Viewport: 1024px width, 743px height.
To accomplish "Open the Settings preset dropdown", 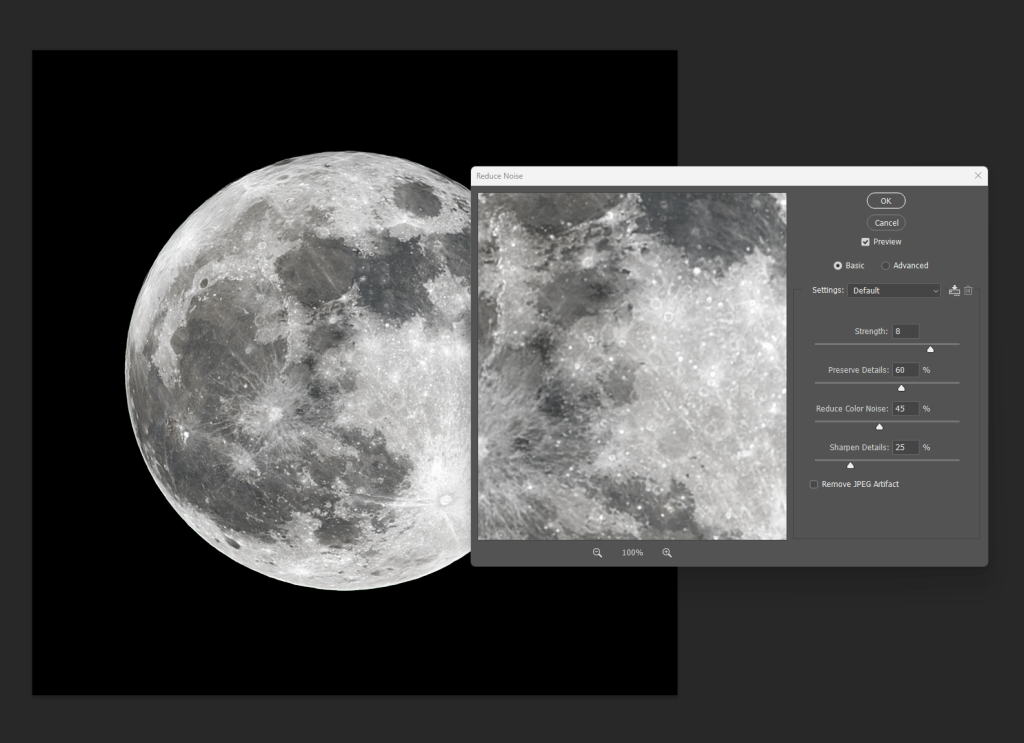I will pos(893,291).
